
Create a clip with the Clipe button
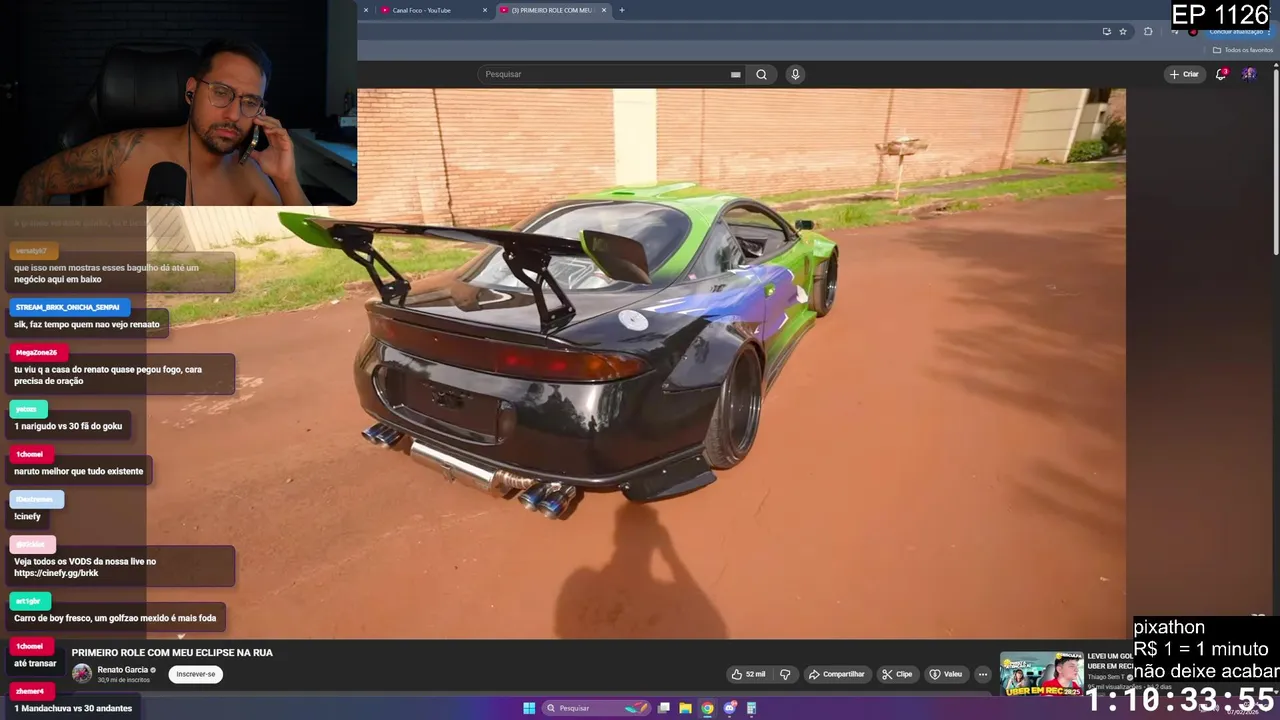coord(897,674)
